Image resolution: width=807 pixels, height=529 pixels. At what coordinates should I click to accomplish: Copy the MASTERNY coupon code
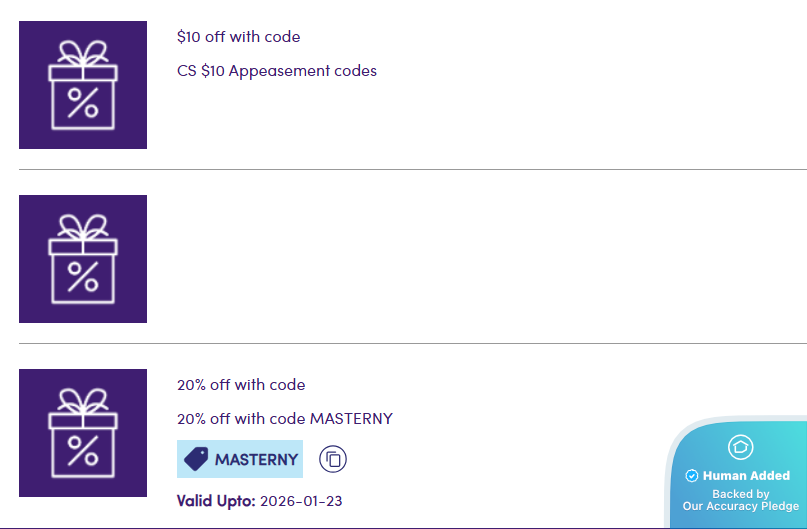[333, 459]
